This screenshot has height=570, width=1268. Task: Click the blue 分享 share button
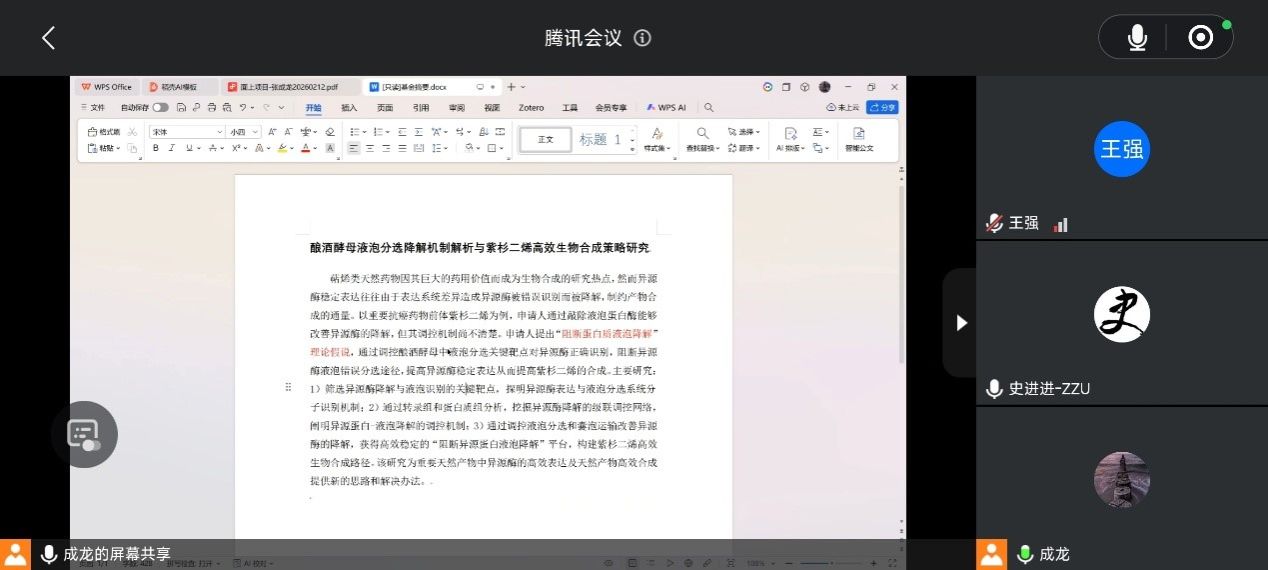click(x=882, y=107)
